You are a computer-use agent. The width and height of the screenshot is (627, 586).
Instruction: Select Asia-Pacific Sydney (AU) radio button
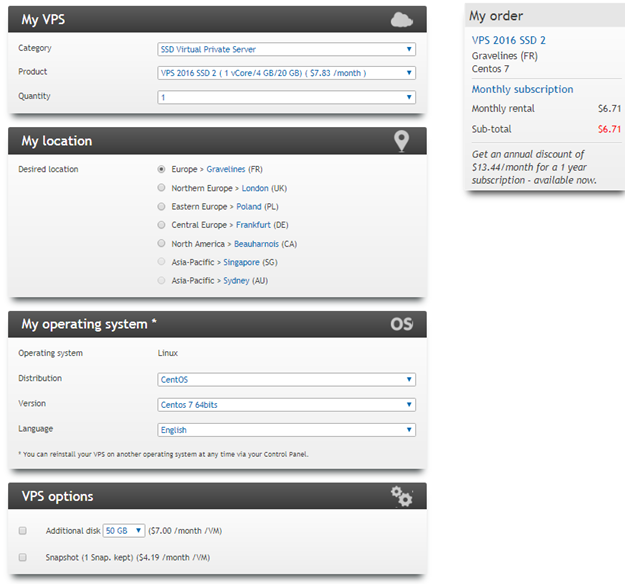pos(161,280)
